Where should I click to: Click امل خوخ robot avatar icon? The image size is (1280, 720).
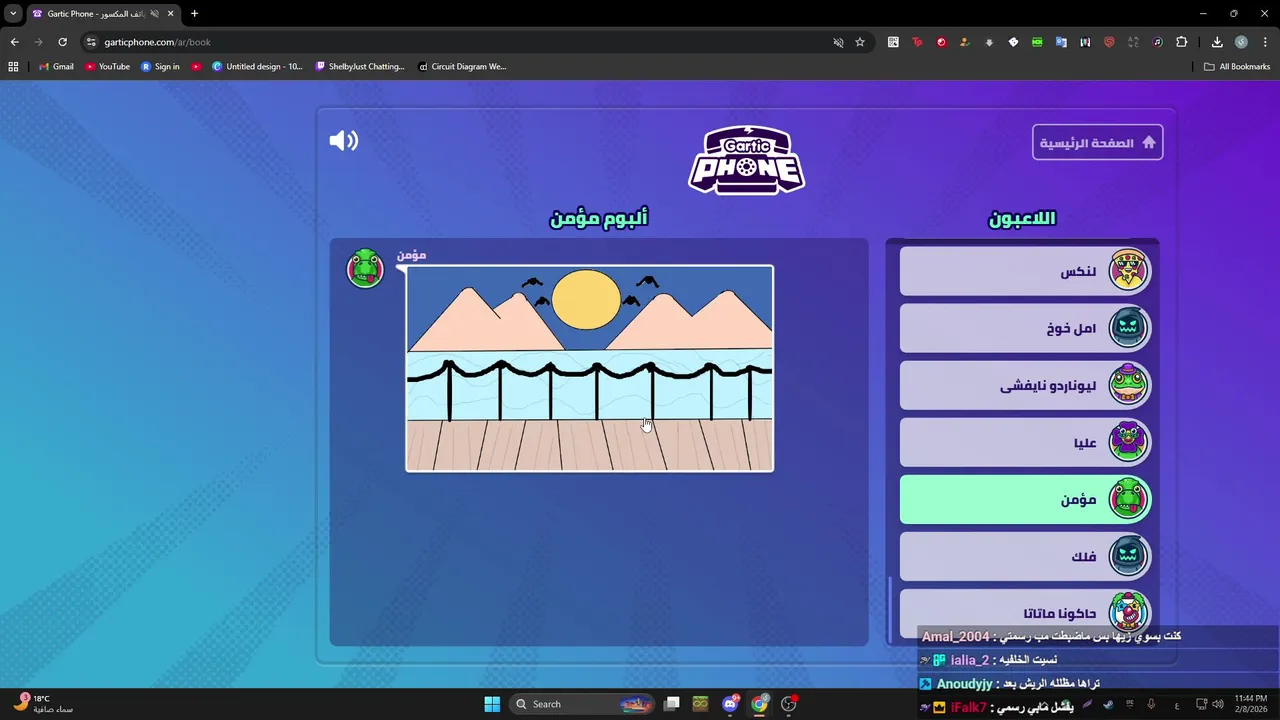pyautogui.click(x=1128, y=327)
